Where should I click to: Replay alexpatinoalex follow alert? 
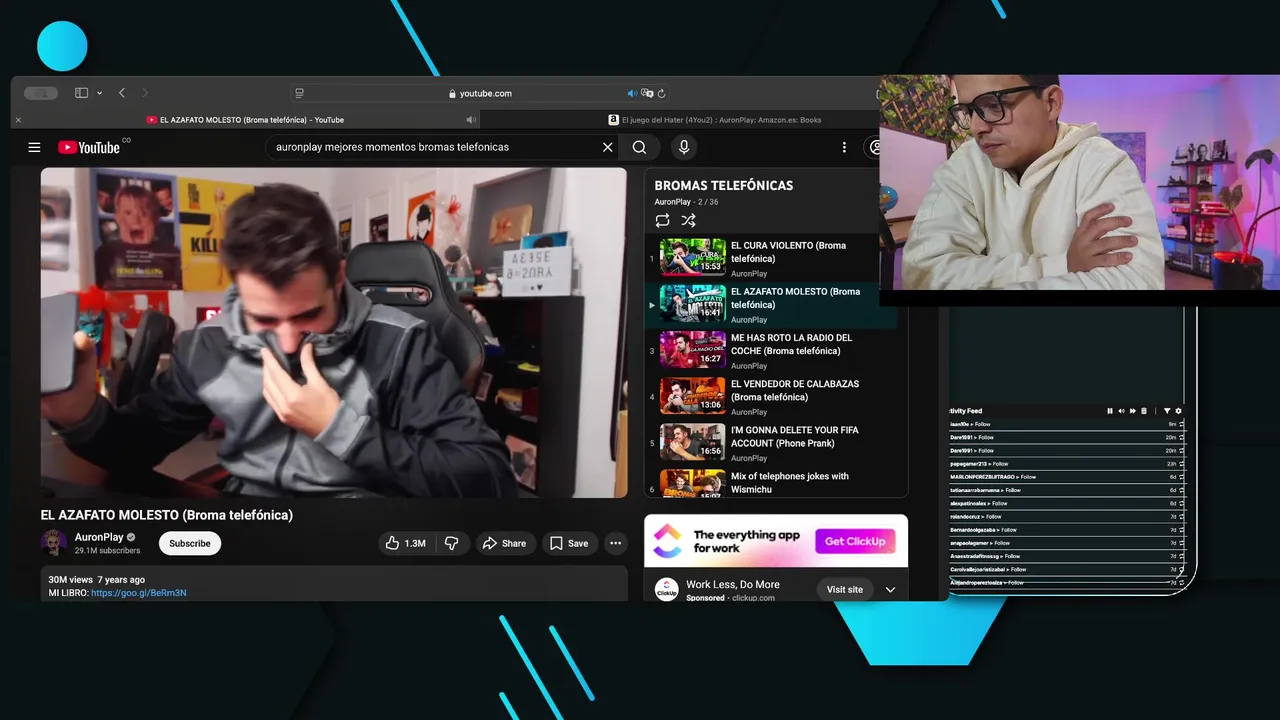point(1181,503)
